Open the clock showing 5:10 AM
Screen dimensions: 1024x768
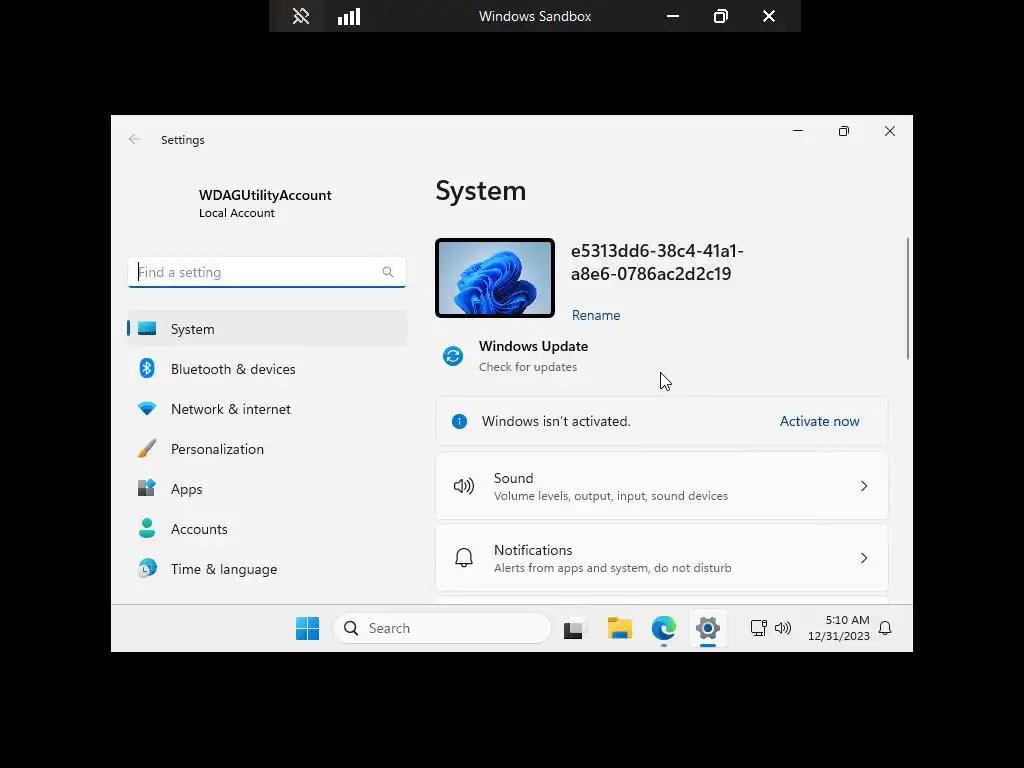click(839, 628)
